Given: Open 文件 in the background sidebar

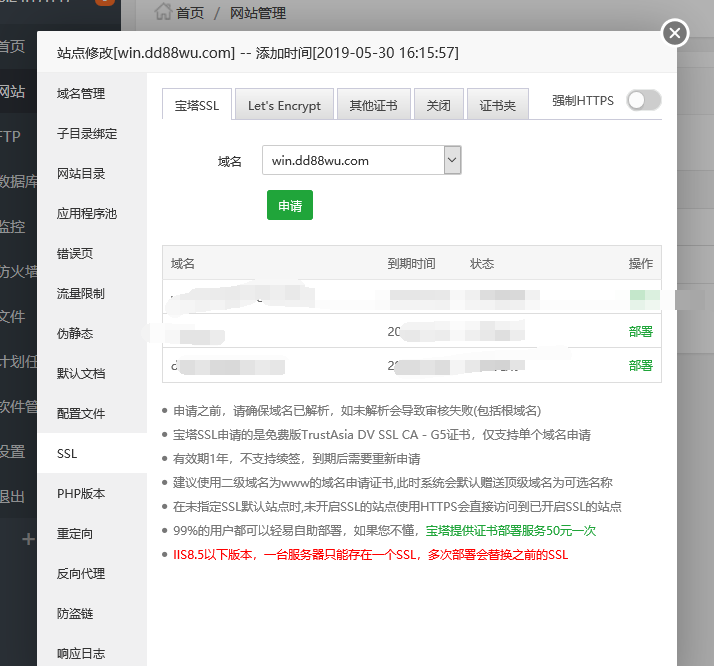Looking at the screenshot, I should (x=12, y=316).
